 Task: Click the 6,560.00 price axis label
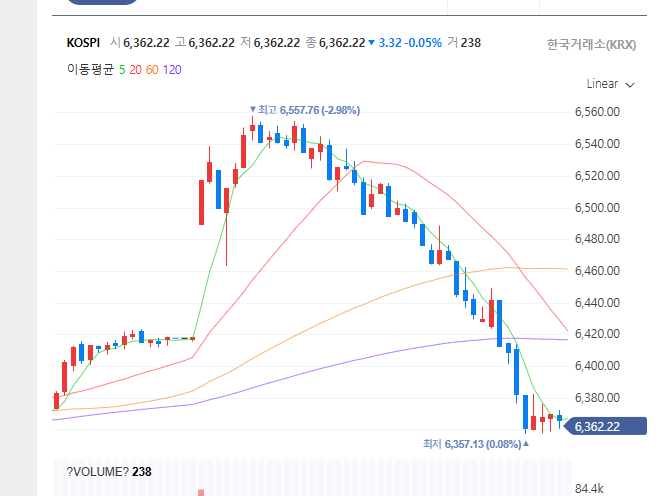point(598,112)
